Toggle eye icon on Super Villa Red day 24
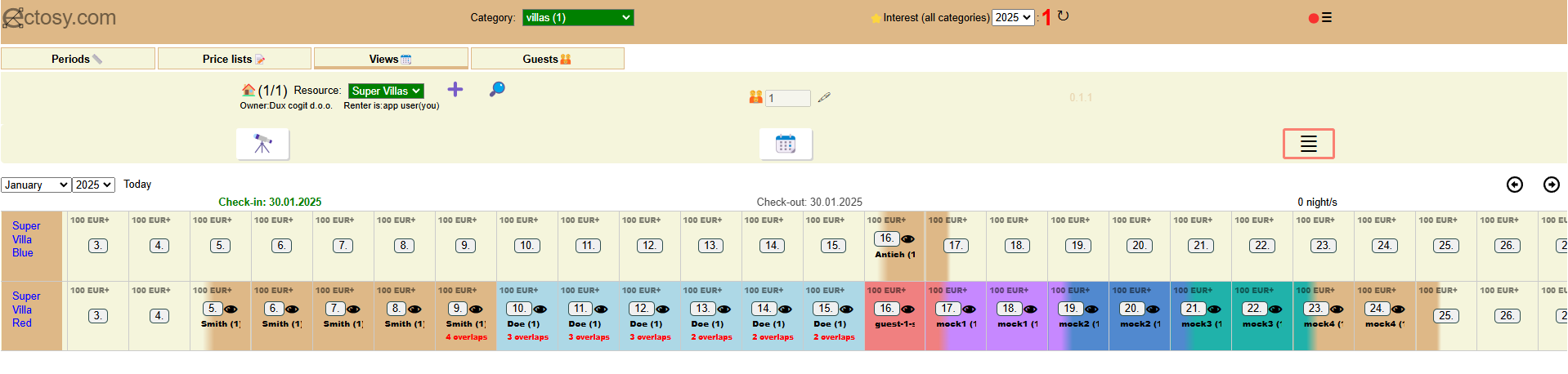 [1399, 309]
